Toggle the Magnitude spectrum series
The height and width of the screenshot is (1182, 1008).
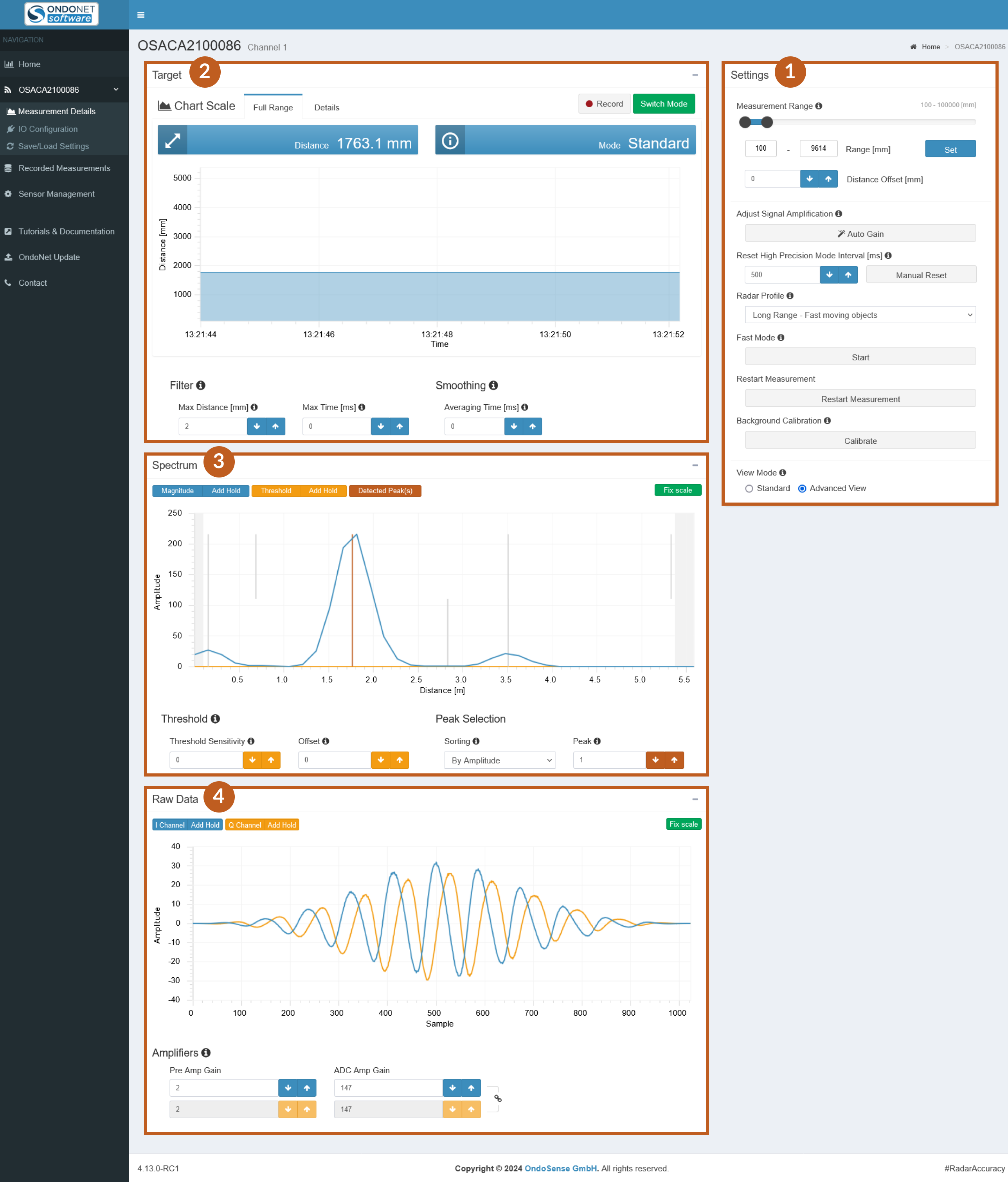[177, 490]
